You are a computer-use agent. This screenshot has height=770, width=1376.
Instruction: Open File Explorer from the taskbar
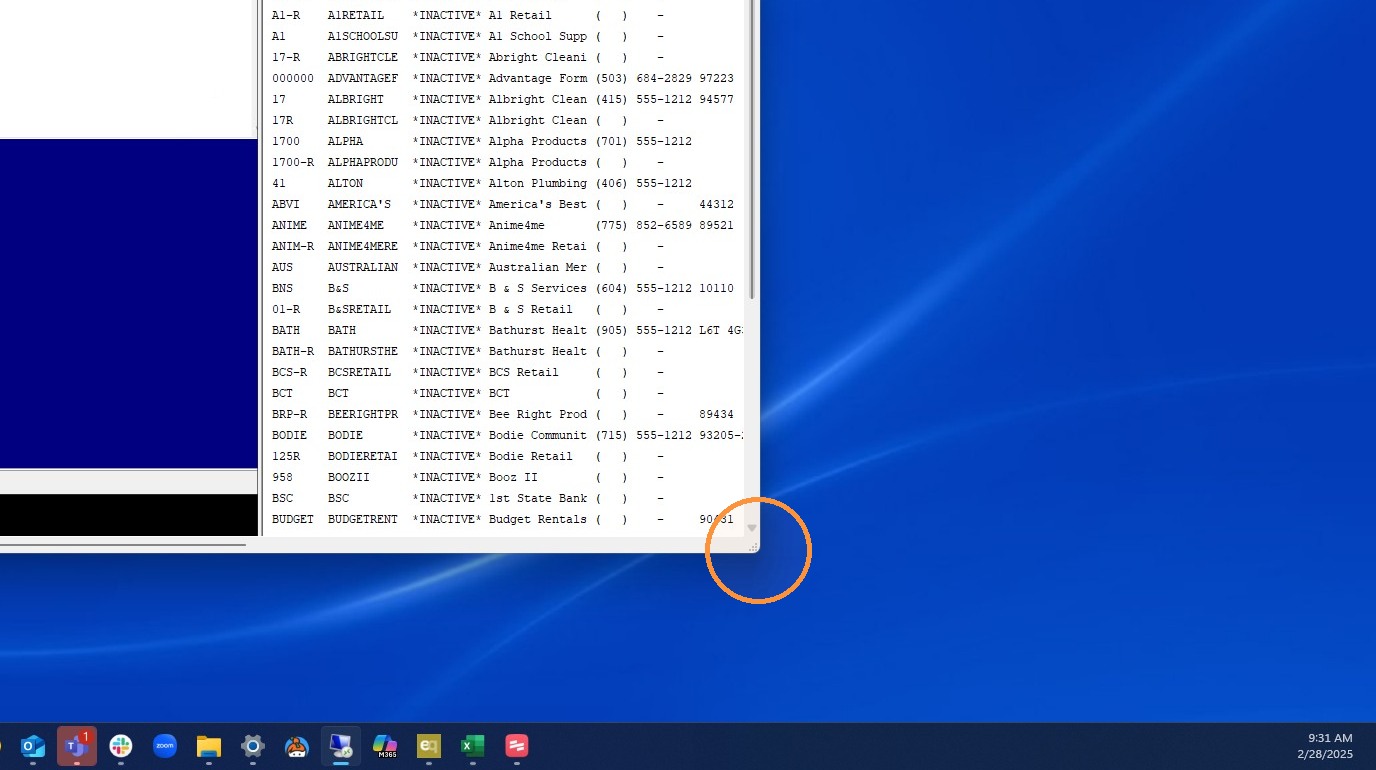tap(209, 746)
